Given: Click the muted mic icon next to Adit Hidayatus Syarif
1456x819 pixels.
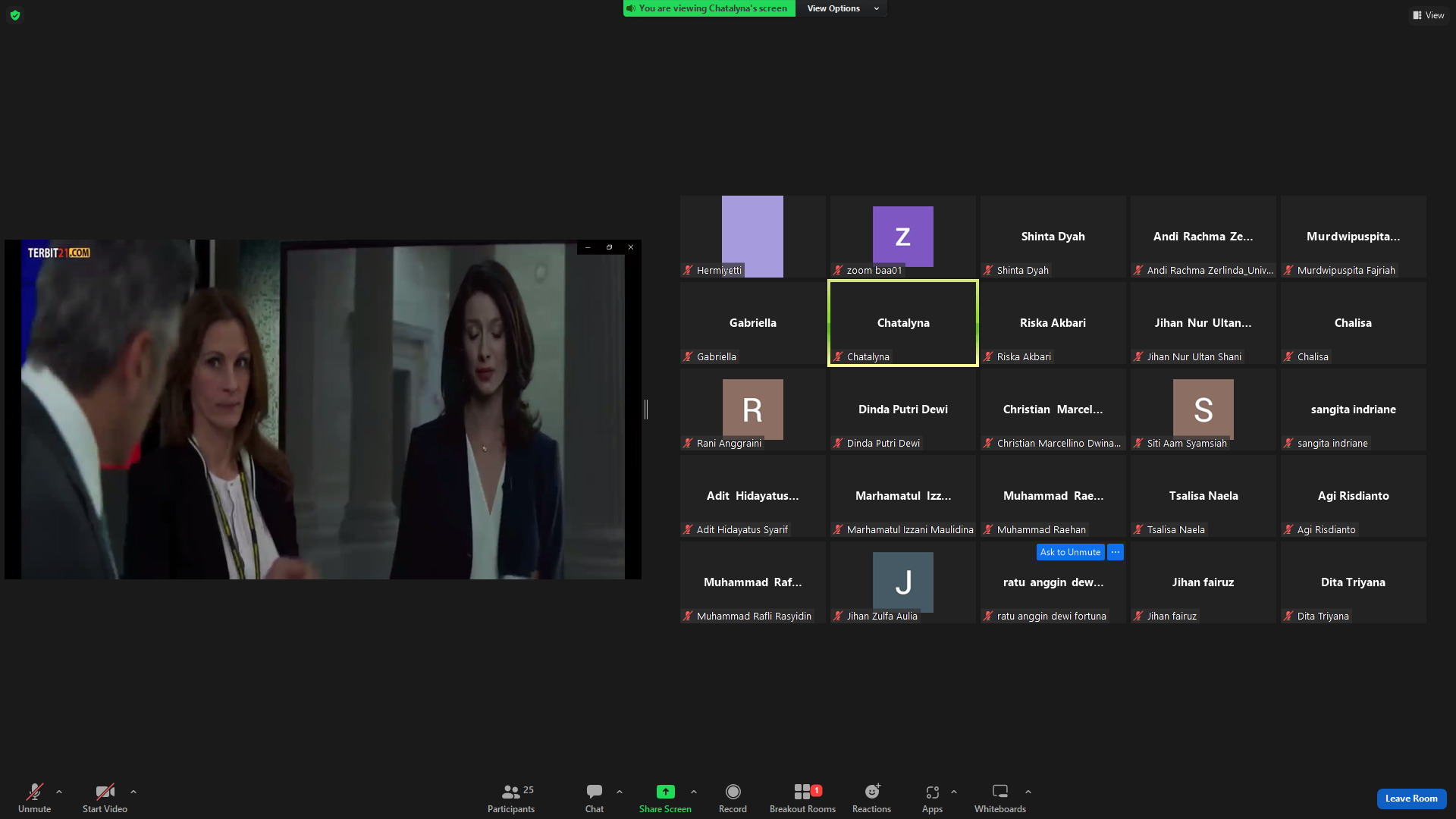Looking at the screenshot, I should [688, 529].
